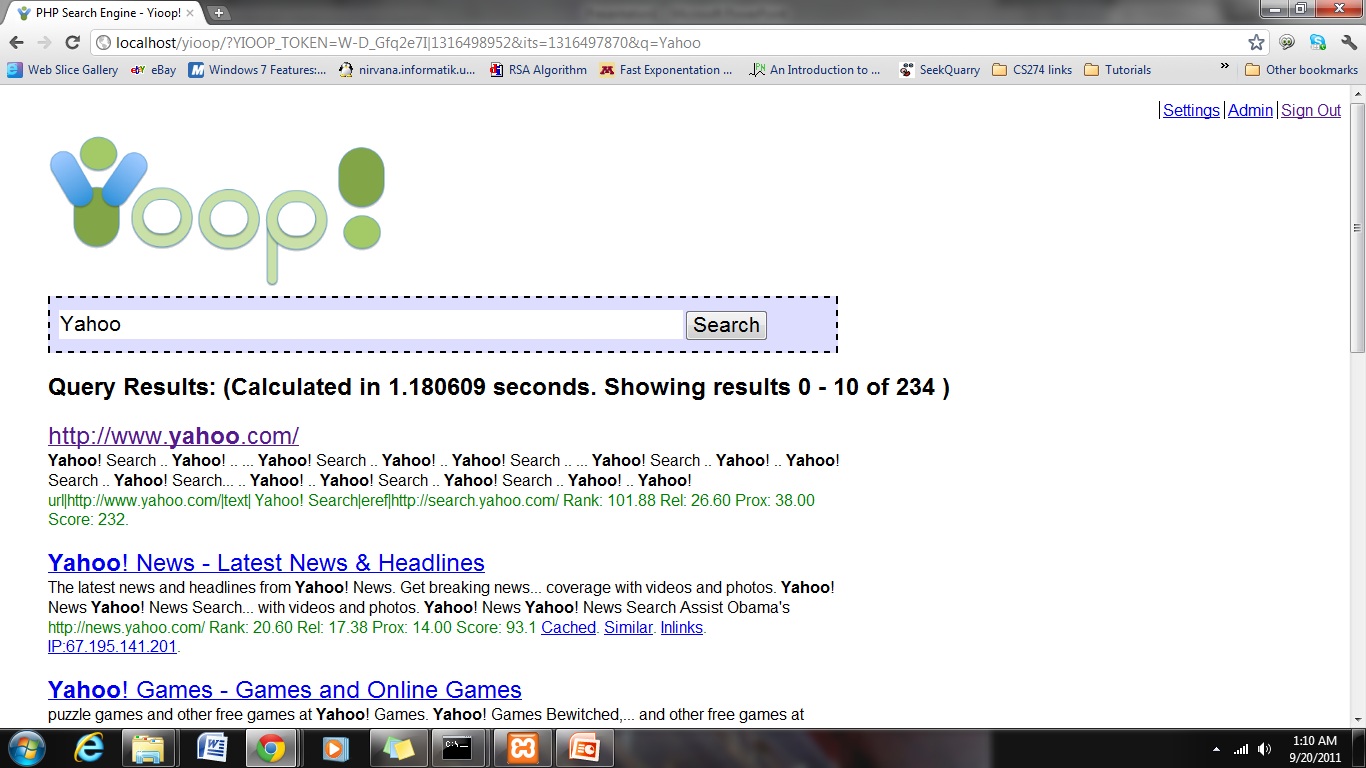The image size is (1366, 768).
Task: Open the Settings link
Action: tap(1191, 110)
